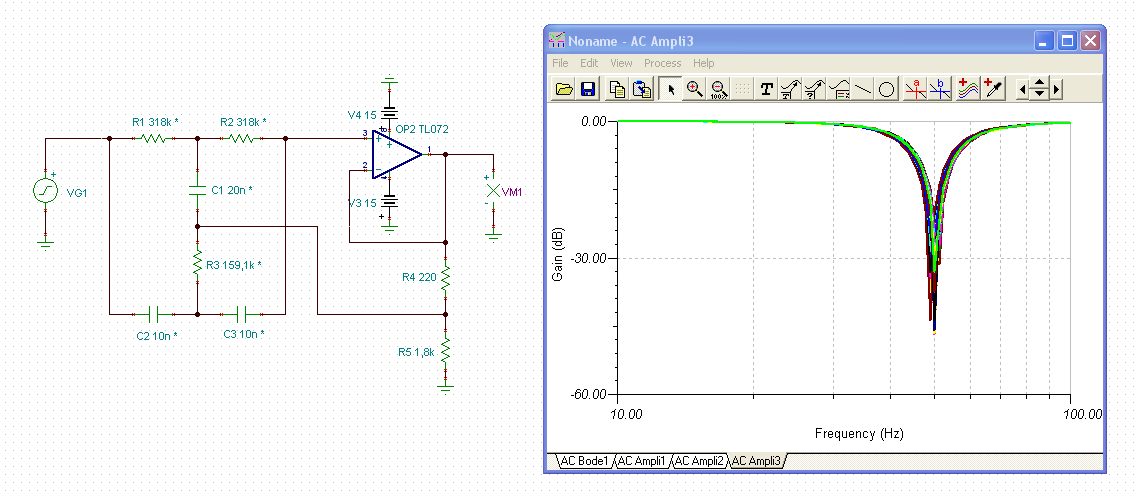Click the right arrow navigation button

pos(1057,90)
